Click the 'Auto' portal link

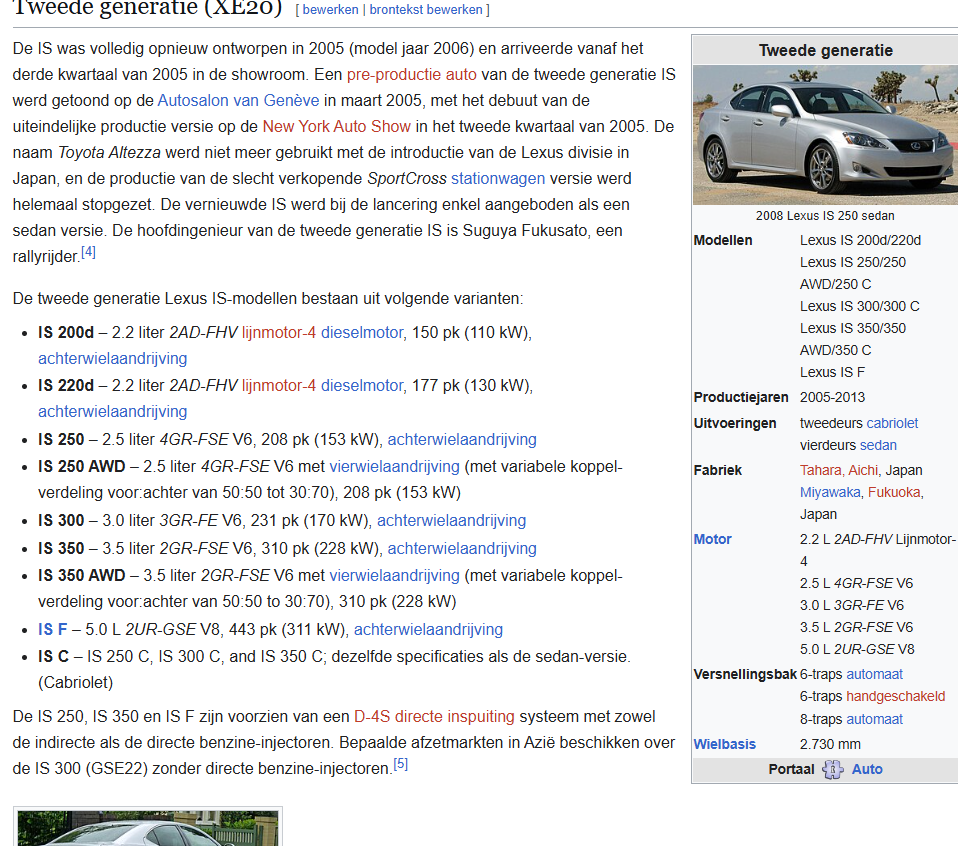click(x=867, y=770)
